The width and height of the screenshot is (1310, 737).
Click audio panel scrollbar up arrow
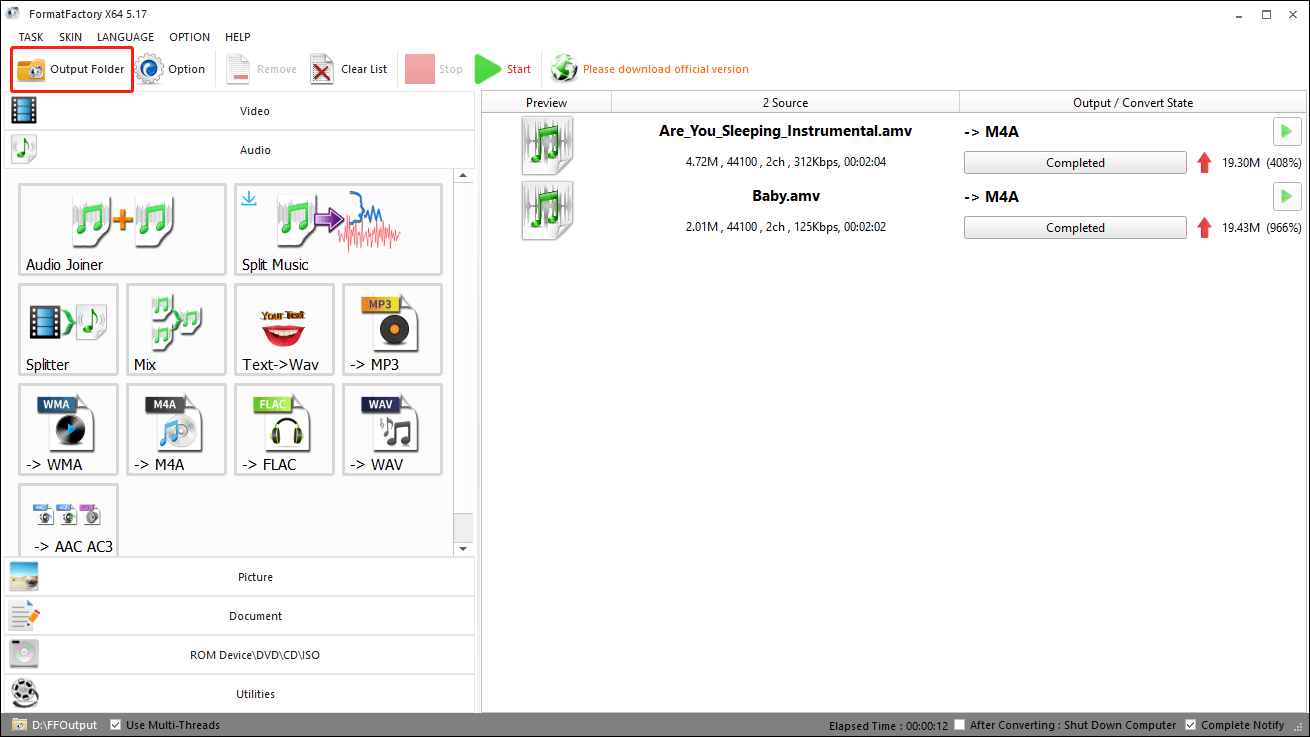point(463,176)
